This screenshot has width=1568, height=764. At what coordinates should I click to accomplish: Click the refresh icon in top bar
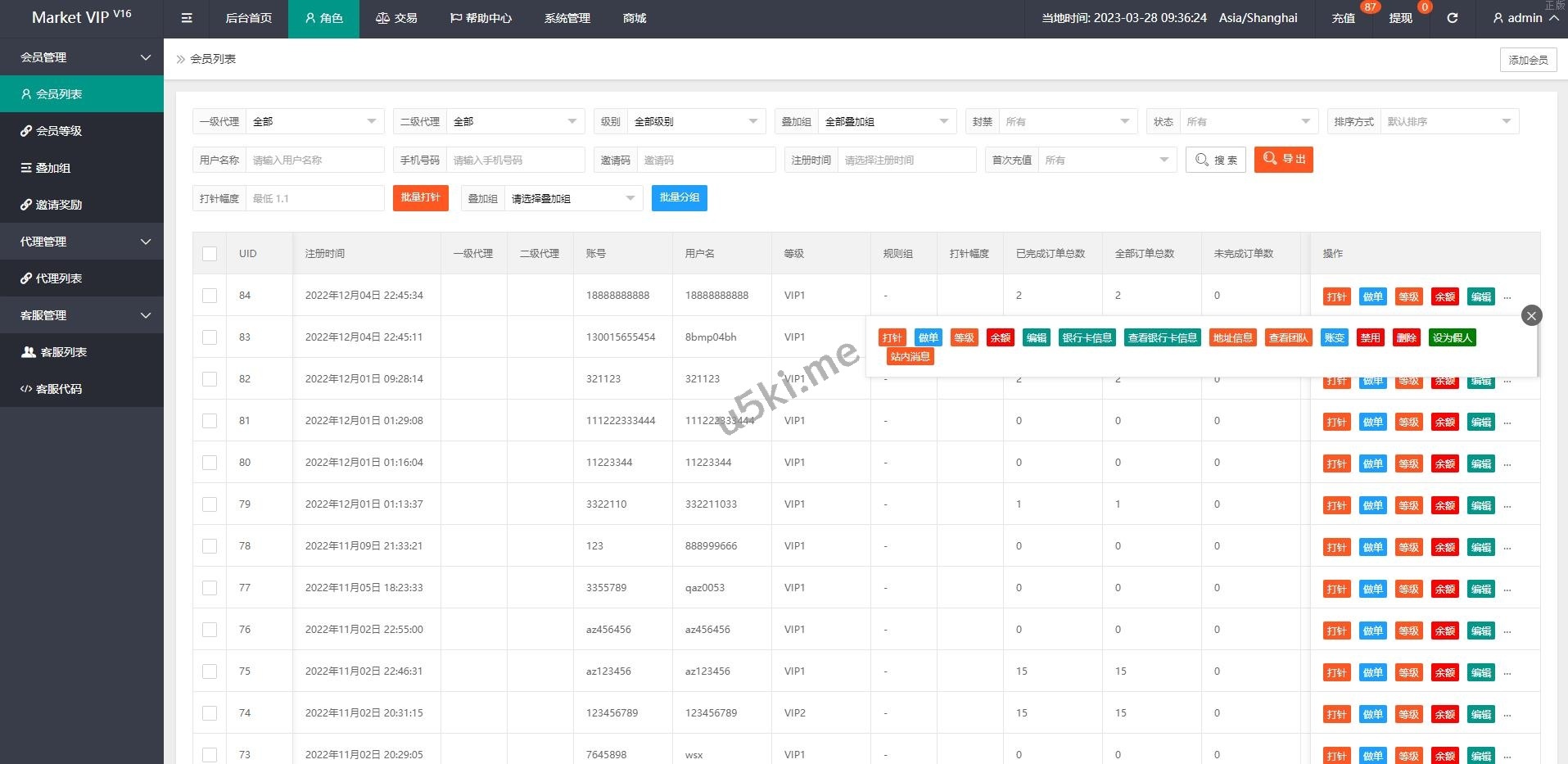[1452, 18]
